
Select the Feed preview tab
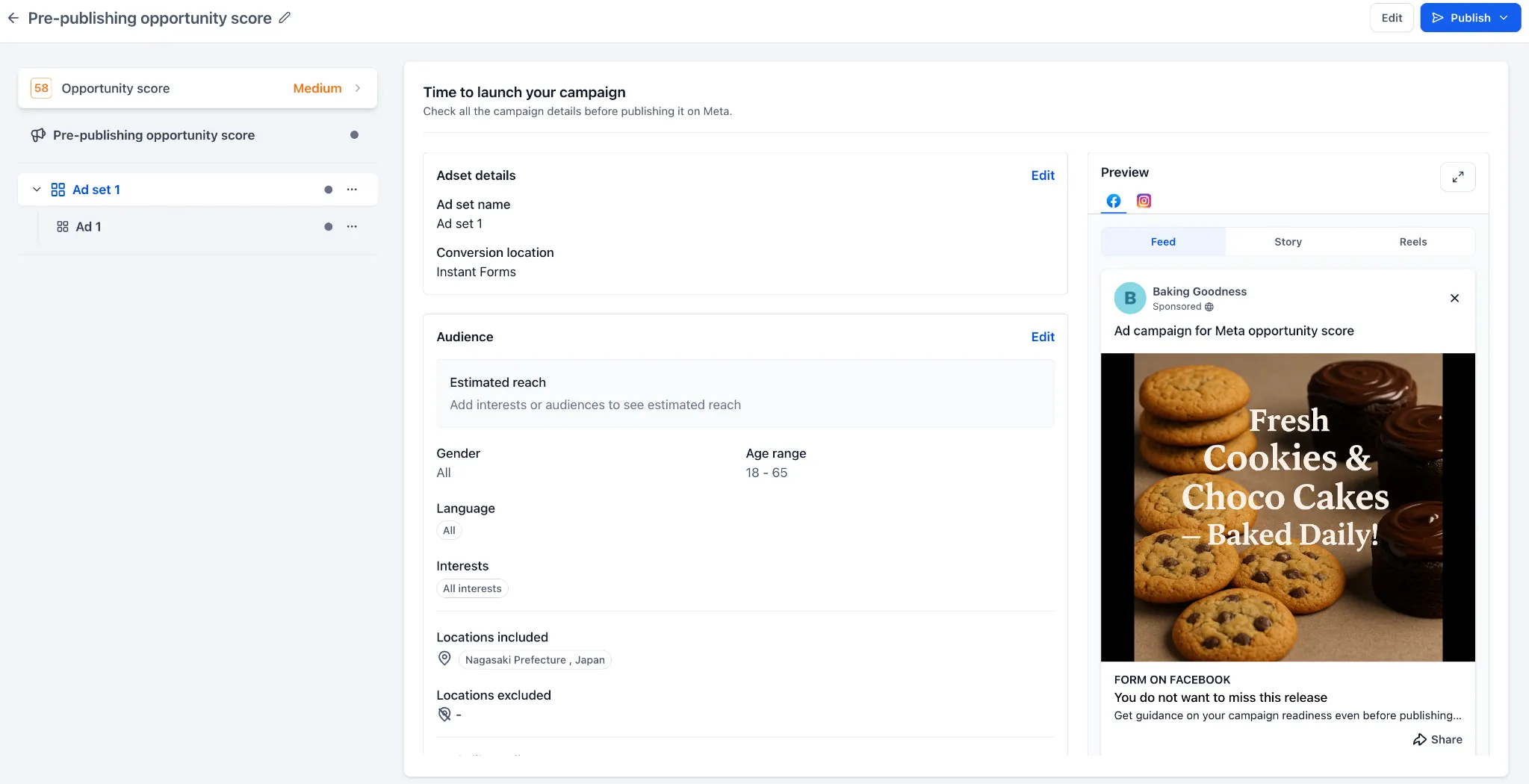1163,242
